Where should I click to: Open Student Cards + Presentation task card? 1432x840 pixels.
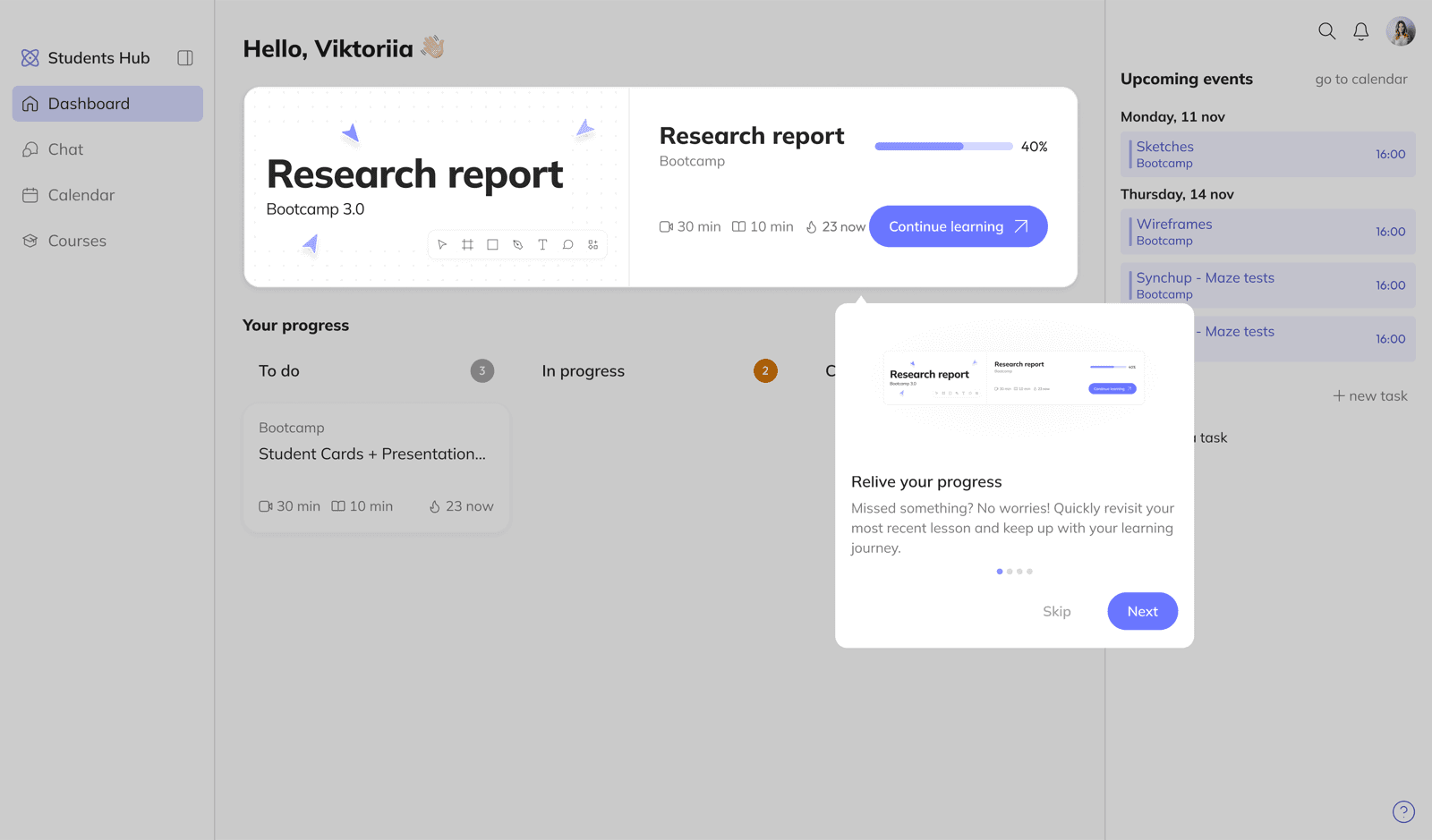[377, 468]
